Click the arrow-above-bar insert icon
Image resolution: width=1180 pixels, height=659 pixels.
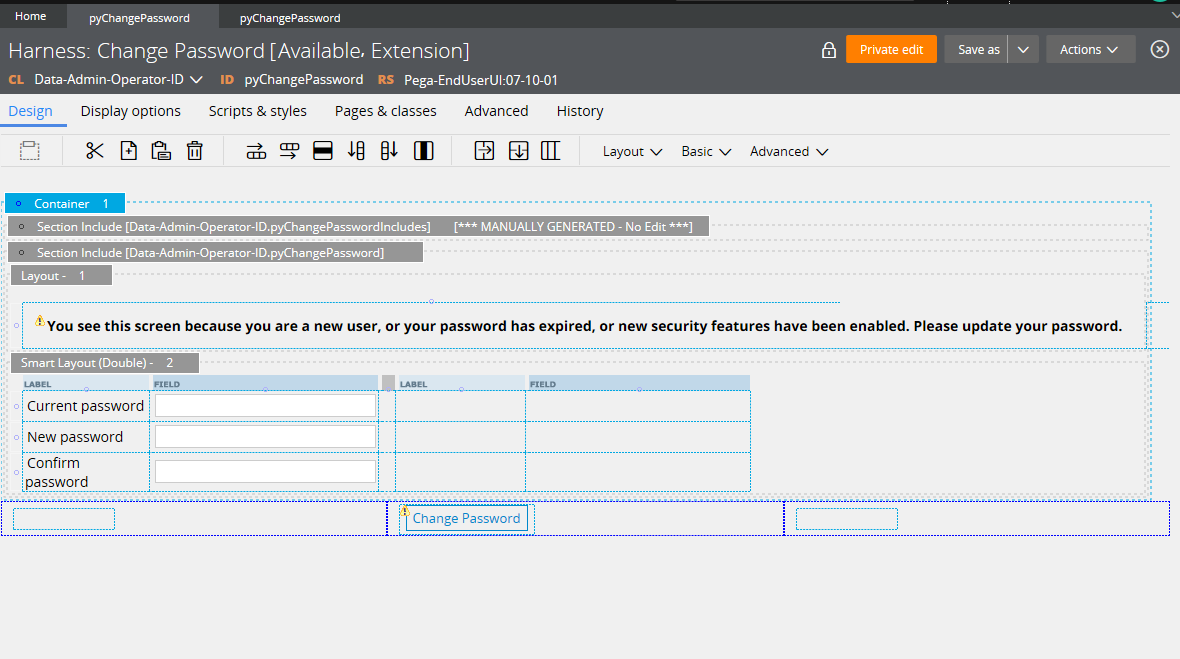click(256, 151)
